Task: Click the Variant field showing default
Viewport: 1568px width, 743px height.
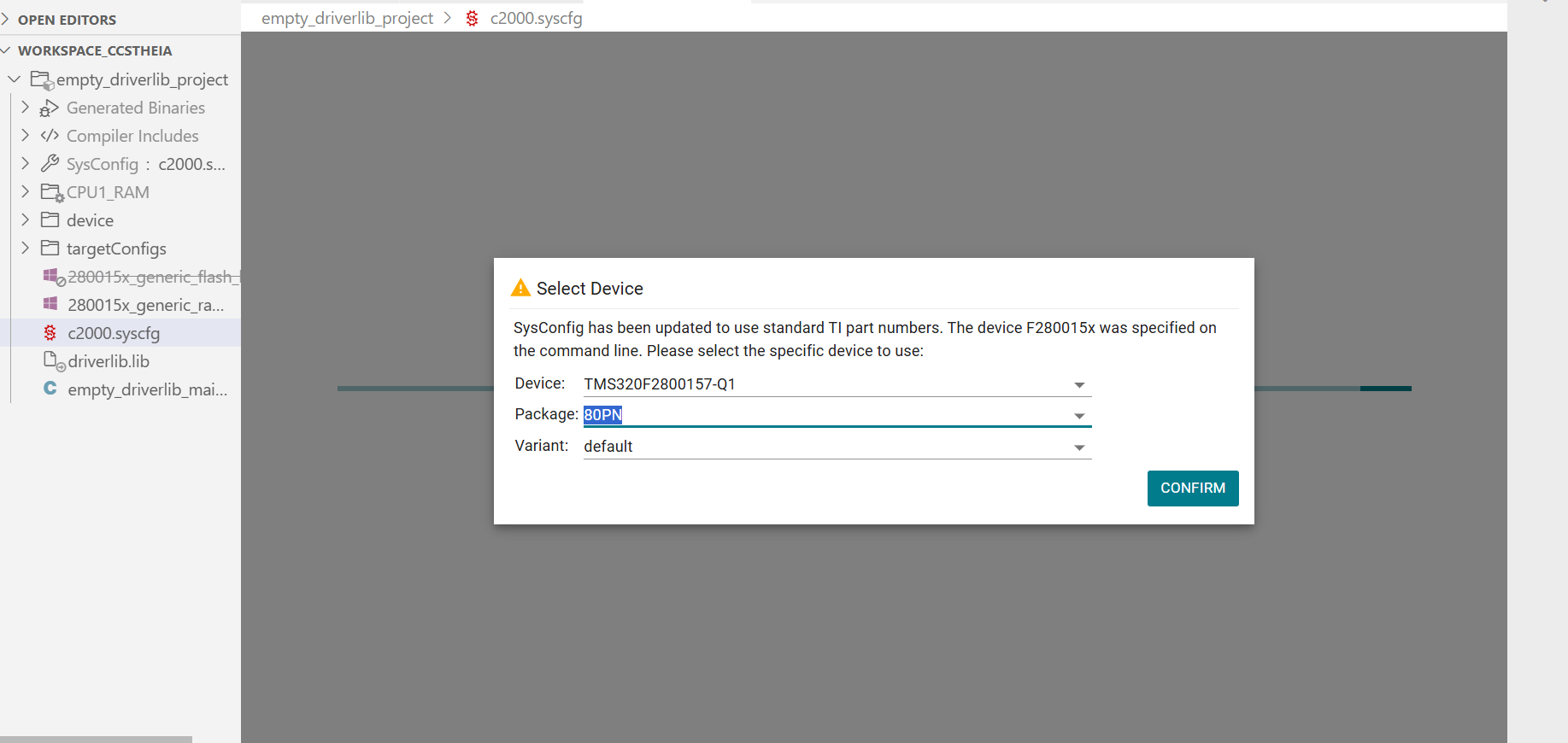Action: tap(837, 447)
